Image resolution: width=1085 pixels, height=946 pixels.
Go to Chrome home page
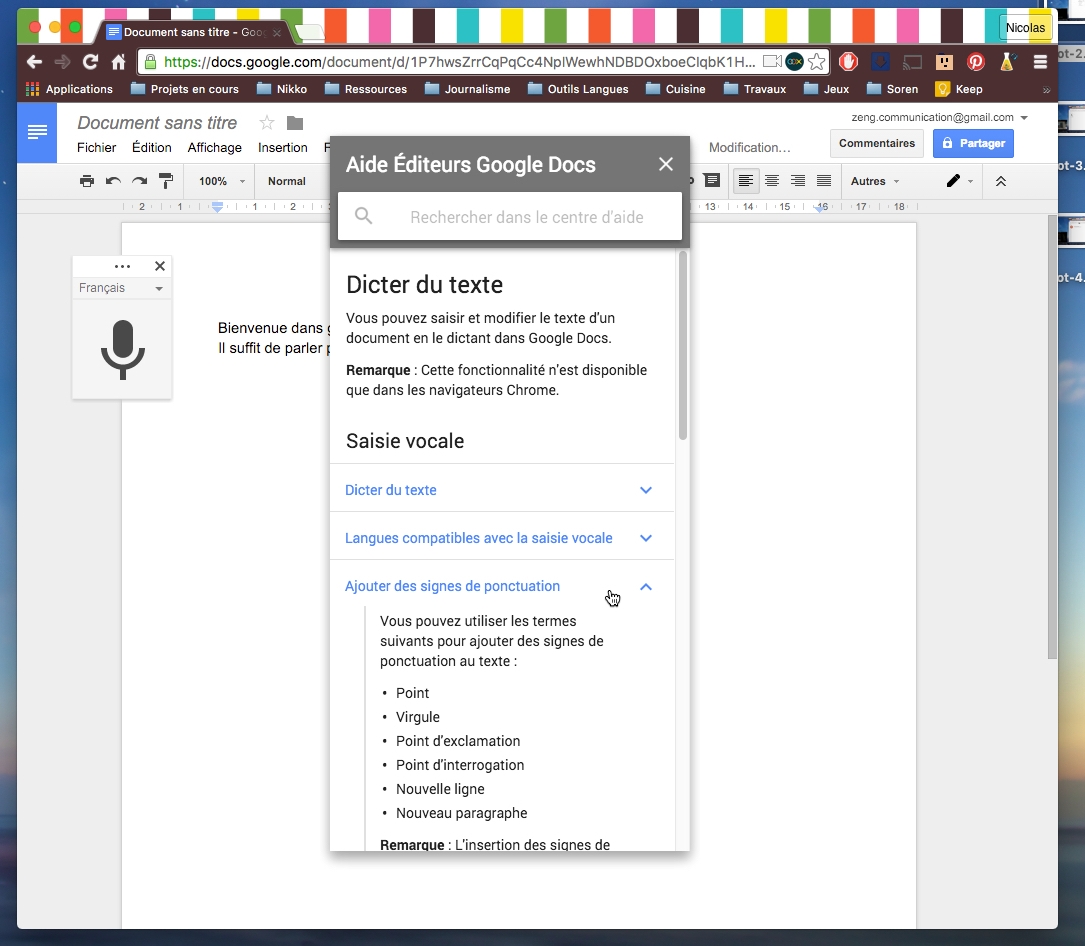(118, 62)
